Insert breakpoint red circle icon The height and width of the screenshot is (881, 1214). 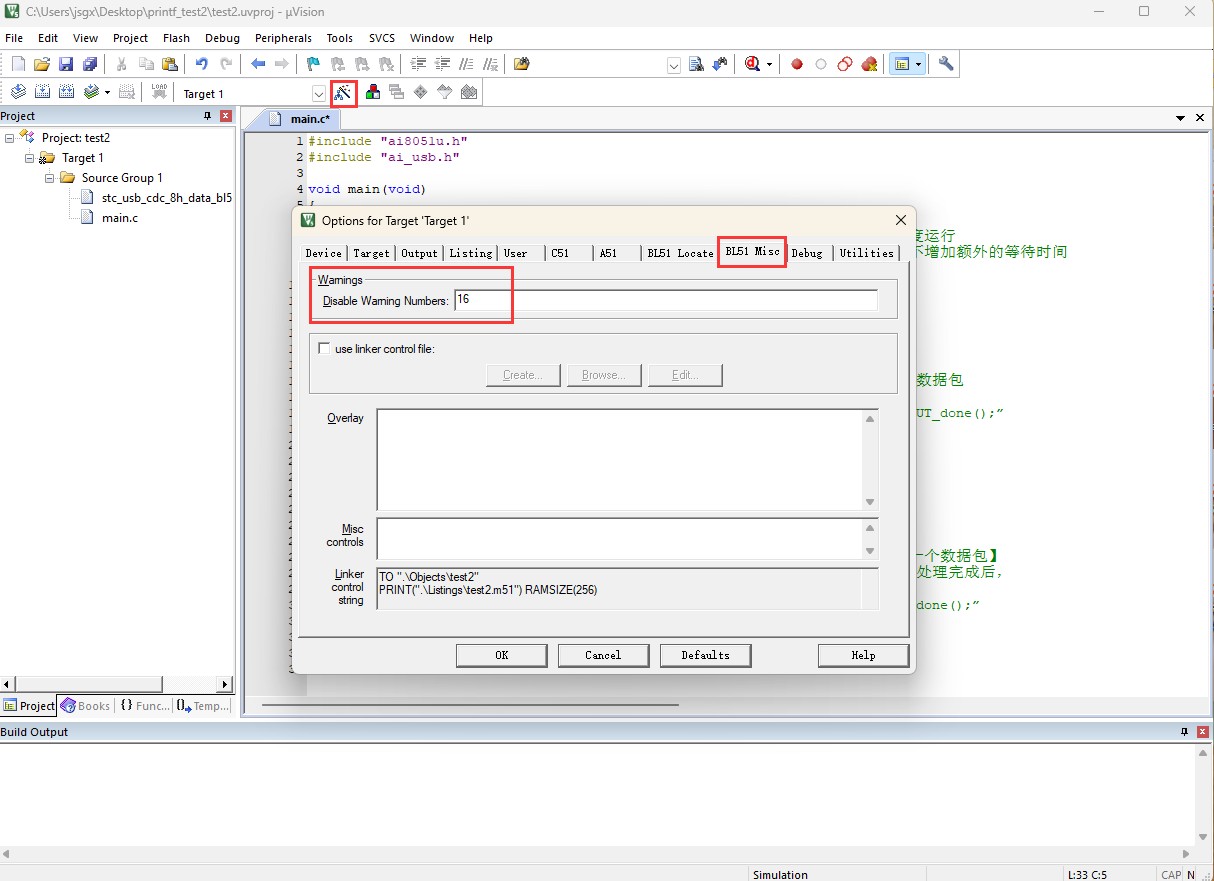click(797, 64)
